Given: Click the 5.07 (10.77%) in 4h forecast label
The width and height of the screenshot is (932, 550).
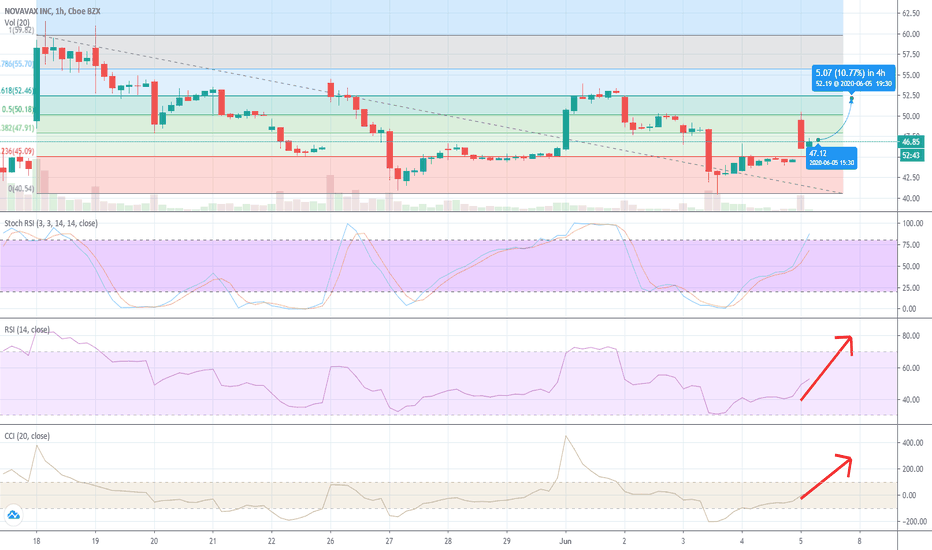Looking at the screenshot, I should coord(854,78).
